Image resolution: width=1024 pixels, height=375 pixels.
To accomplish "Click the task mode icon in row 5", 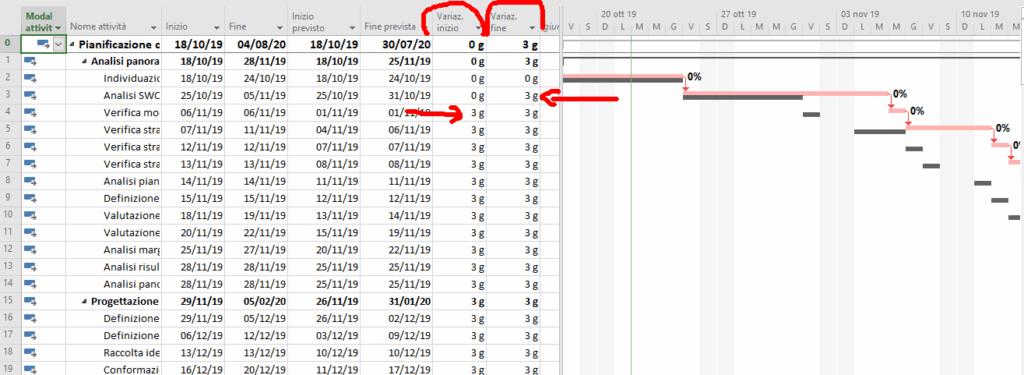I will [x=30, y=130].
